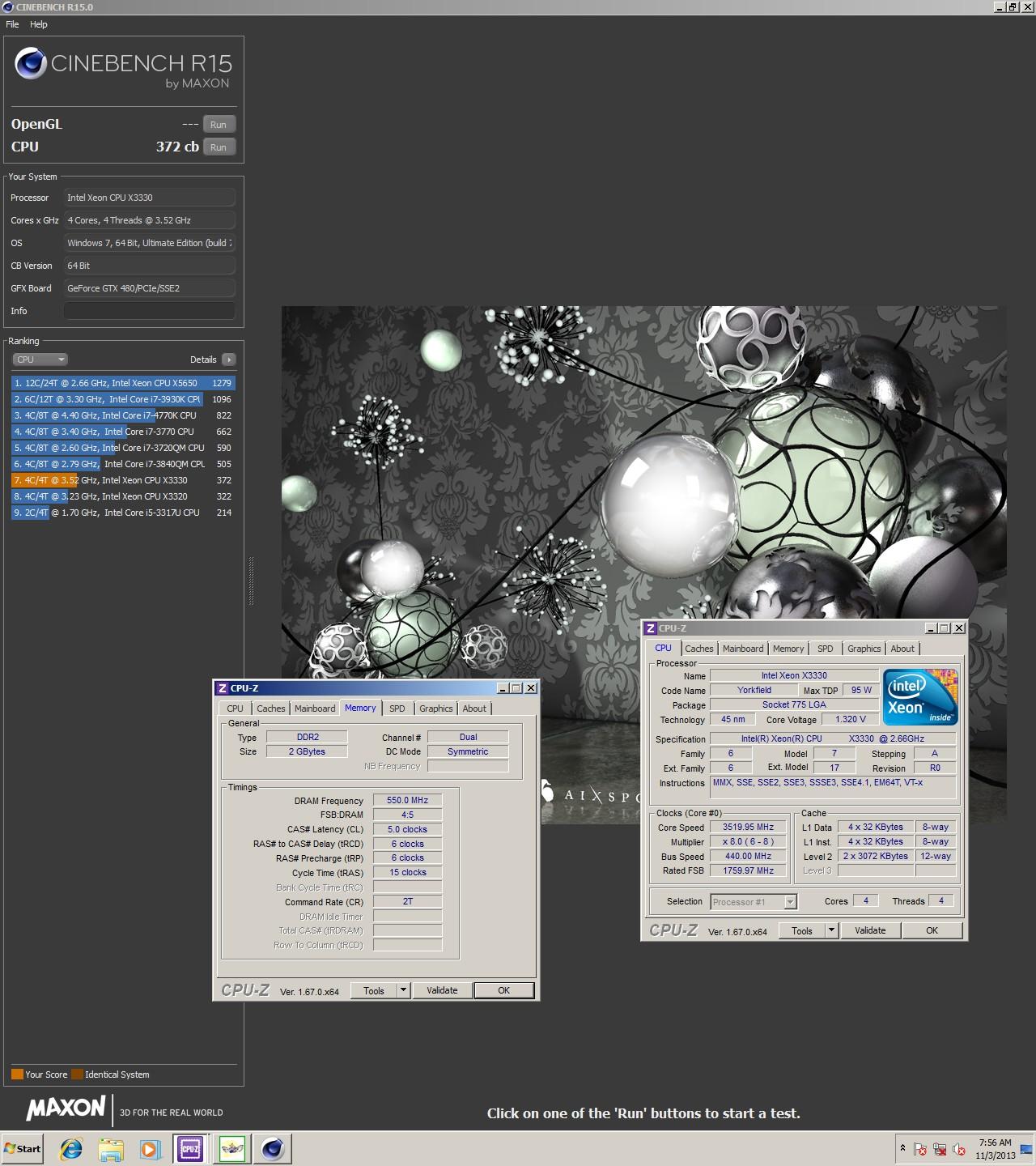Image resolution: width=1036 pixels, height=1166 pixels.
Task: Open Tools dropdown arrow in memory CPU-Z window
Action: 404,990
